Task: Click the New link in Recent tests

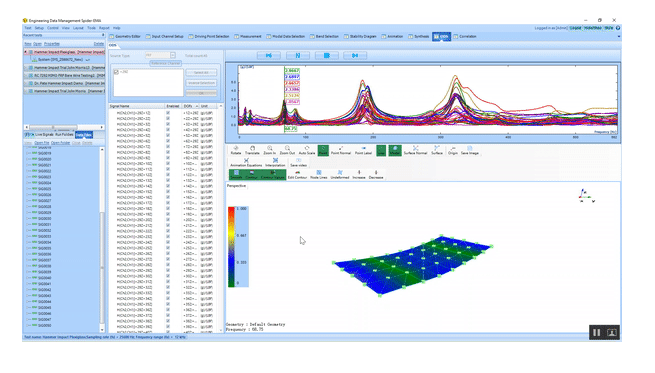Action: [x=27, y=43]
